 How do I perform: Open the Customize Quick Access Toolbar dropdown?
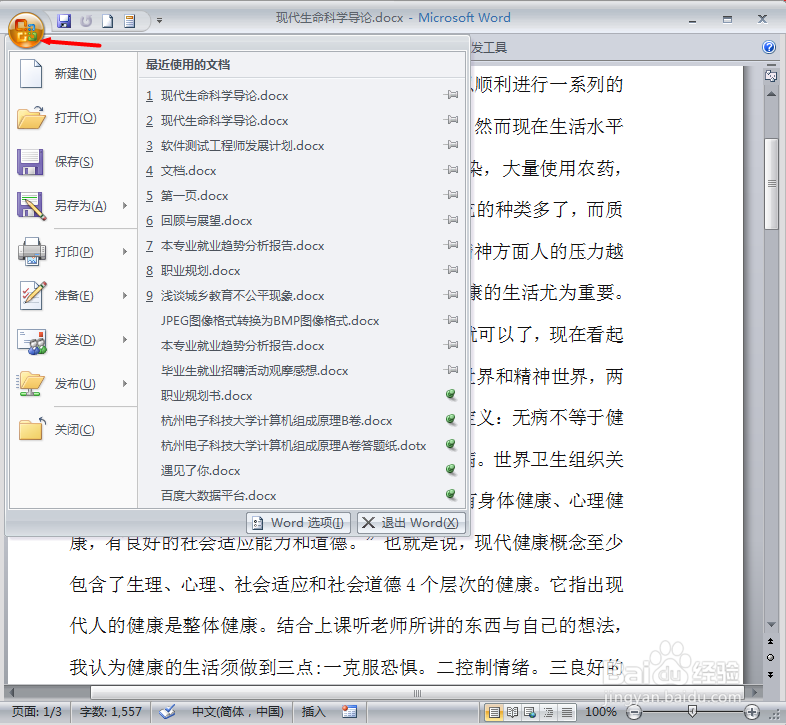coord(159,21)
